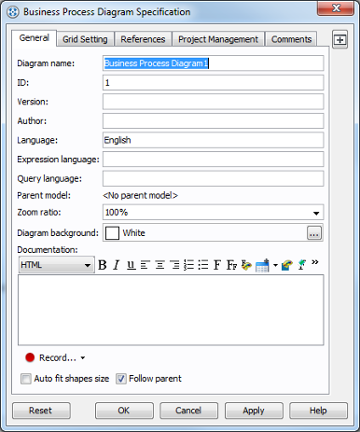This screenshot has height=432, width=360.
Task: Open the HTML format dropdown
Action: [56, 265]
